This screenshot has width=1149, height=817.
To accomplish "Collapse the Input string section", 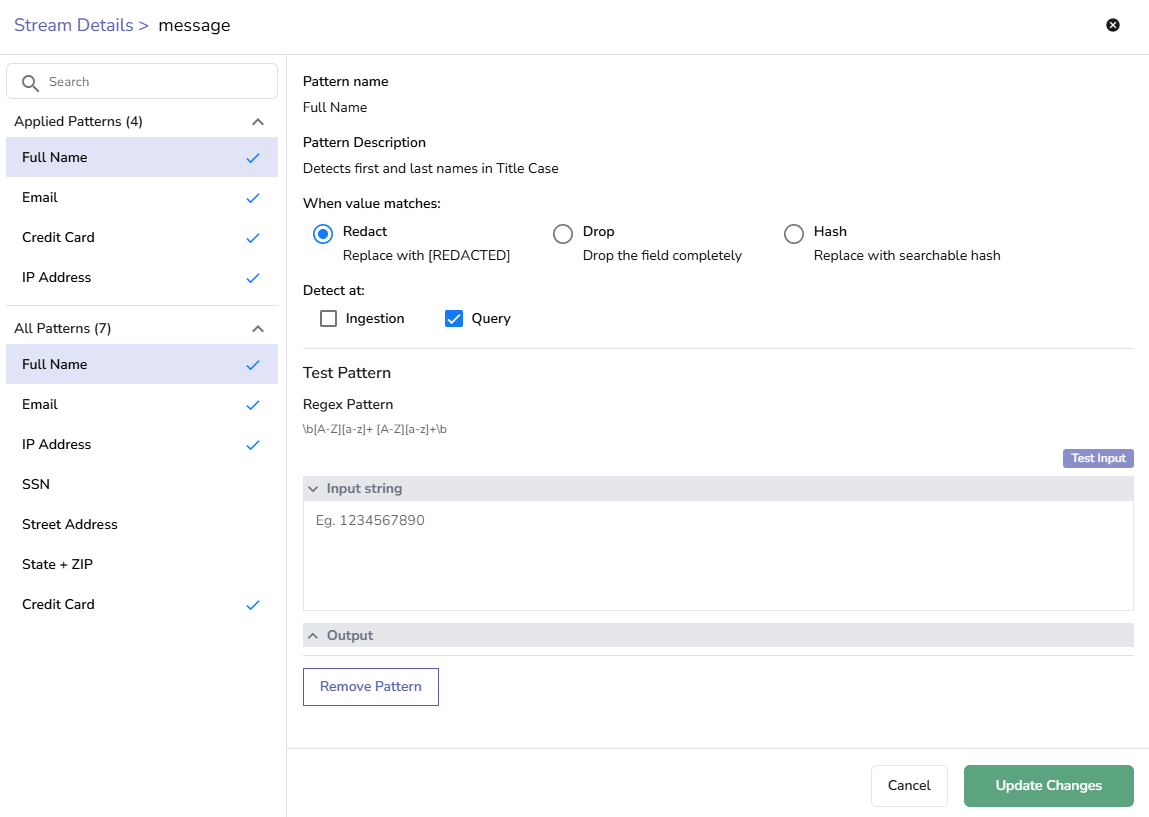I will (x=314, y=488).
